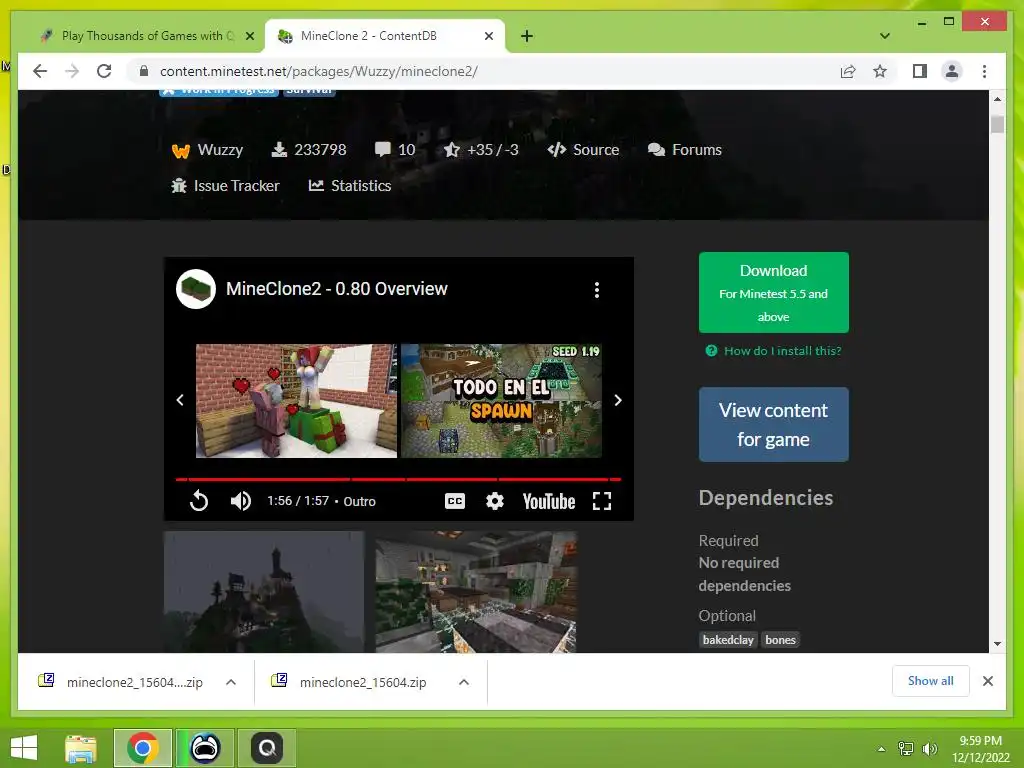Open video settings gear
Viewport: 1024px width, 768px height.
494,501
